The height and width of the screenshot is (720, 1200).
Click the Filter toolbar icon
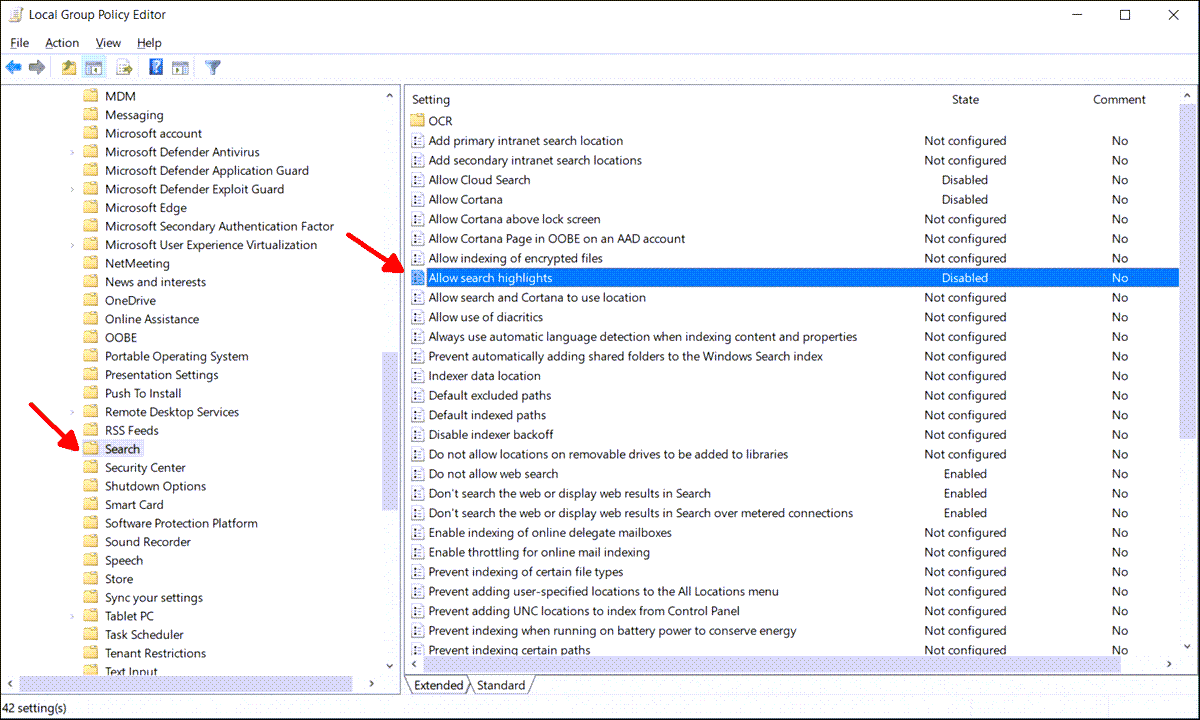(x=212, y=67)
